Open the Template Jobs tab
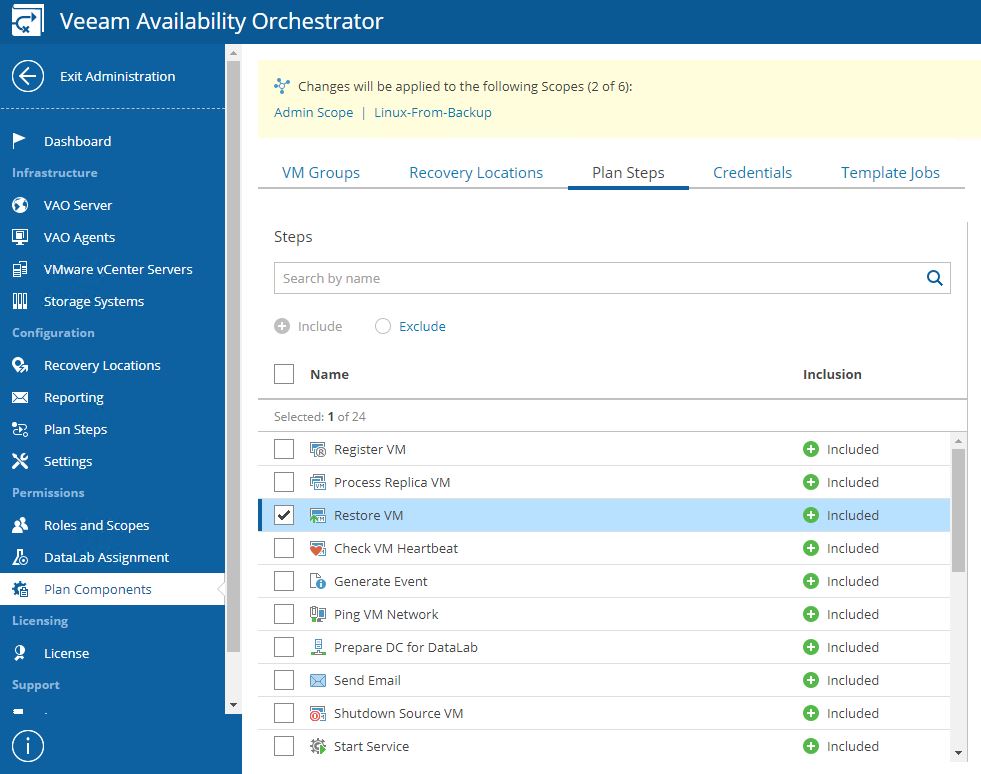 (890, 173)
